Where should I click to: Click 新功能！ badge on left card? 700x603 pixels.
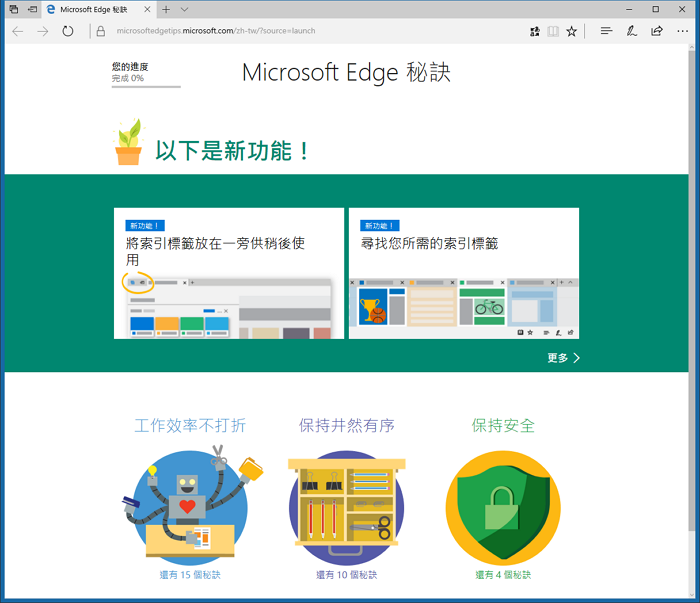(x=145, y=226)
